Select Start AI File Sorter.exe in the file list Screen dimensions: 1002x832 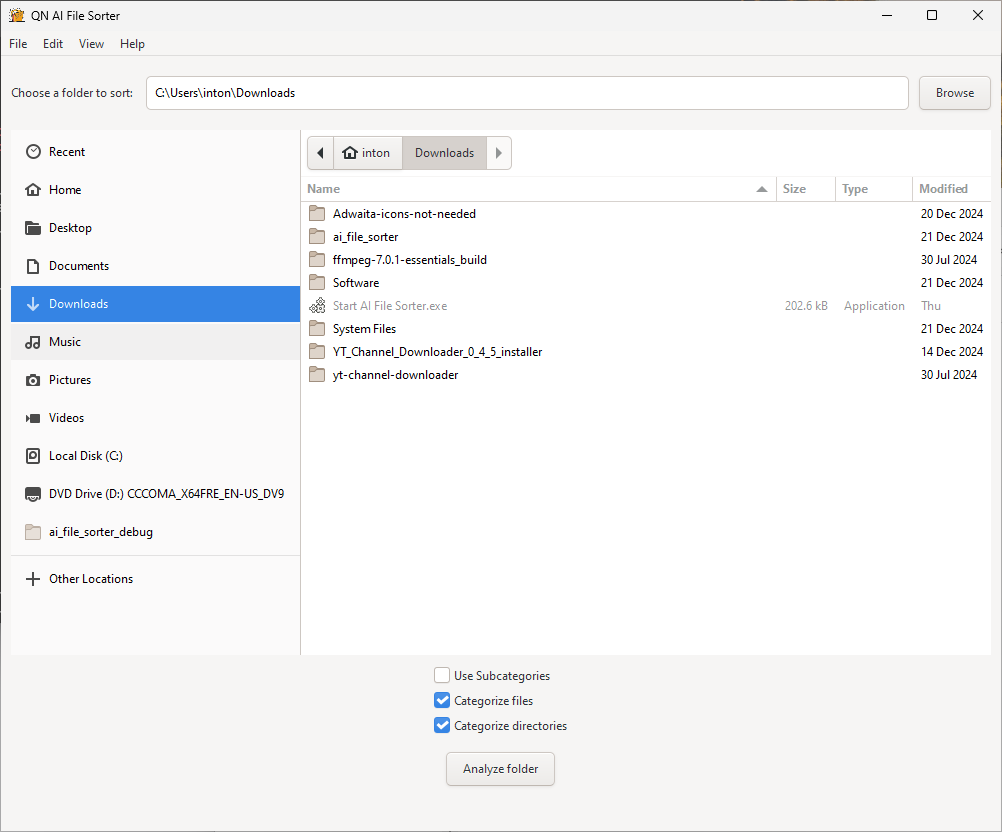(x=390, y=305)
